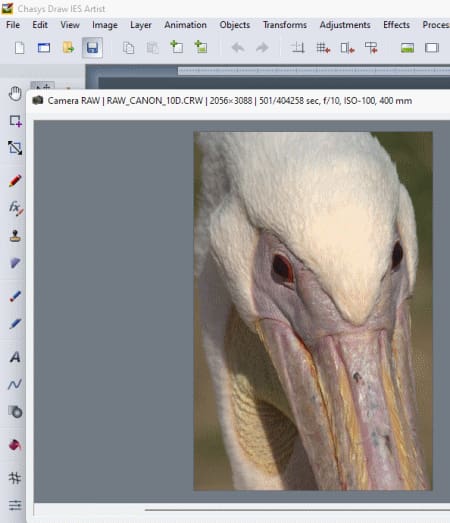Click the add new layer icon
Image resolution: width=450 pixels, height=523 pixels.
(x=176, y=47)
